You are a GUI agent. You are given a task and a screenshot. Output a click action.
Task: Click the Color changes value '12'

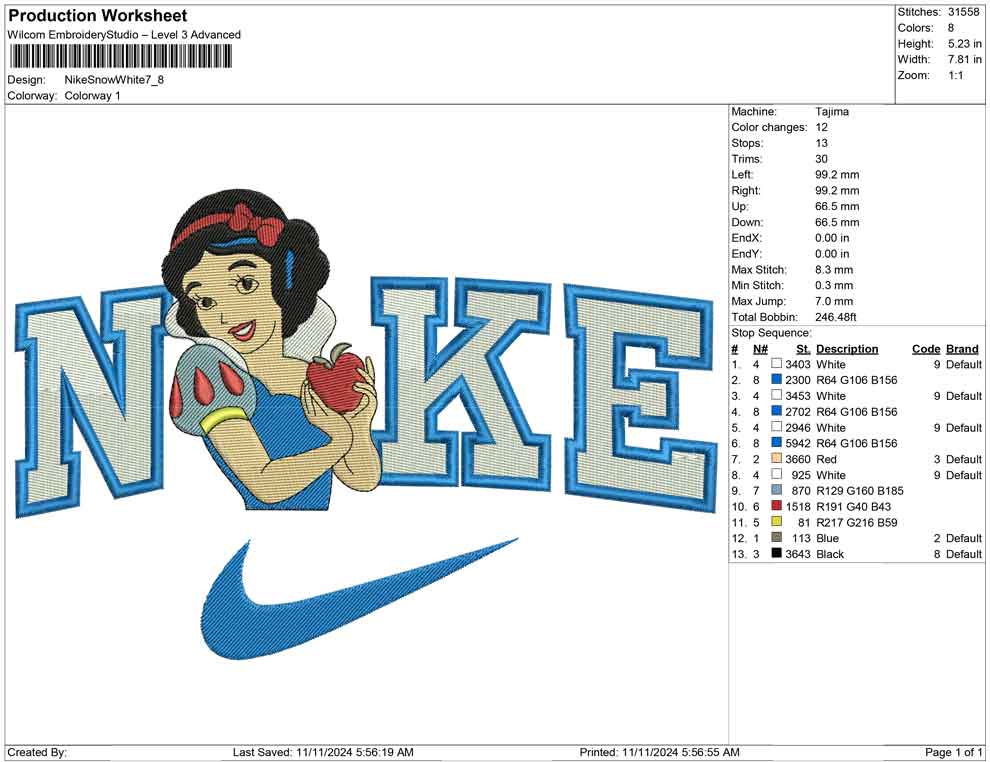point(821,127)
